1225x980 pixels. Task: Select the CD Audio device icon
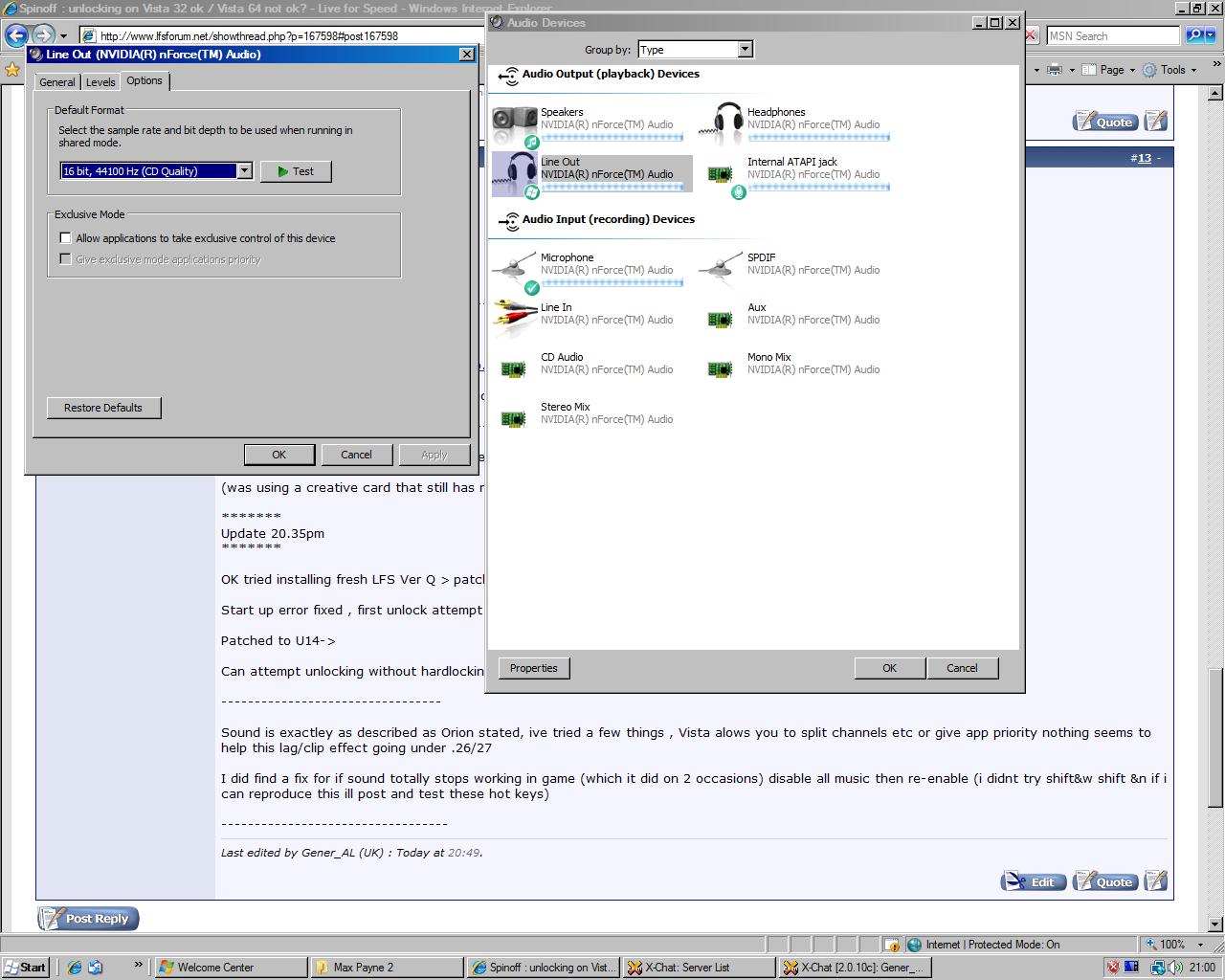tap(513, 369)
